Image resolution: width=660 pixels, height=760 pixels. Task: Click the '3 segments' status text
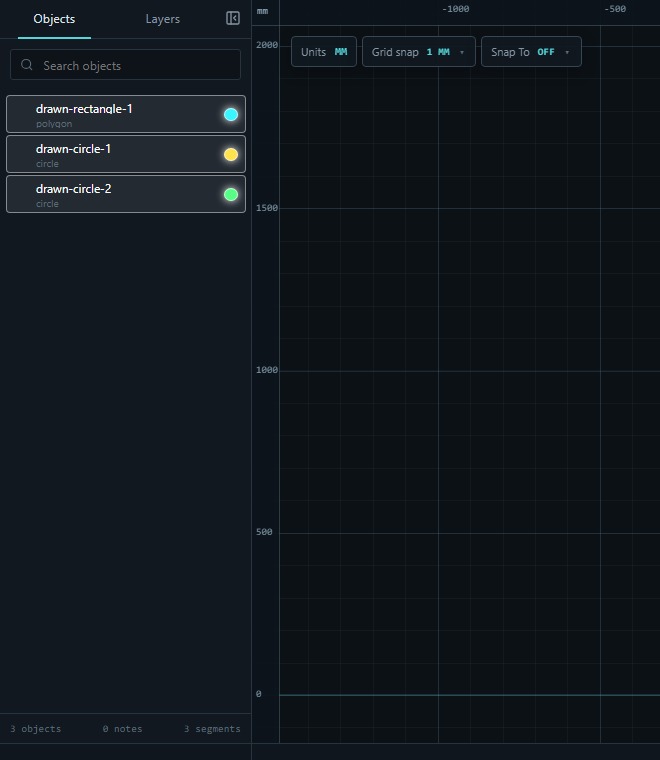(212, 728)
